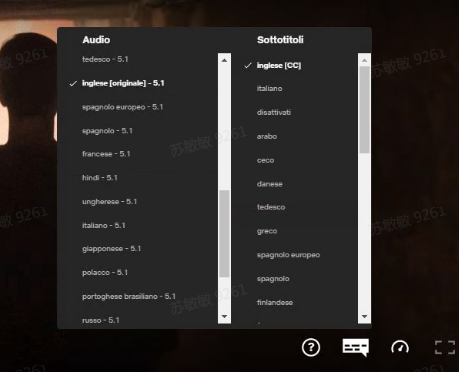The image size is (459, 372).
Task: Pick spagnolo europeo subtitles
Action: [x=288, y=255]
